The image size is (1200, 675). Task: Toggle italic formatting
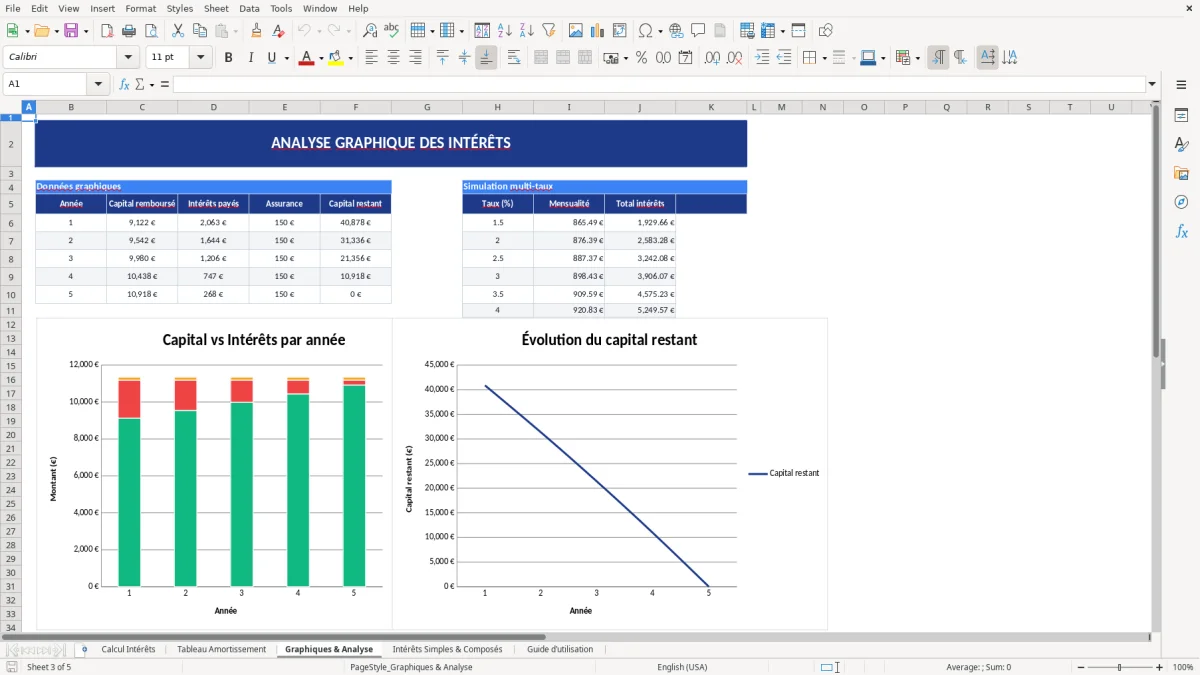point(249,57)
